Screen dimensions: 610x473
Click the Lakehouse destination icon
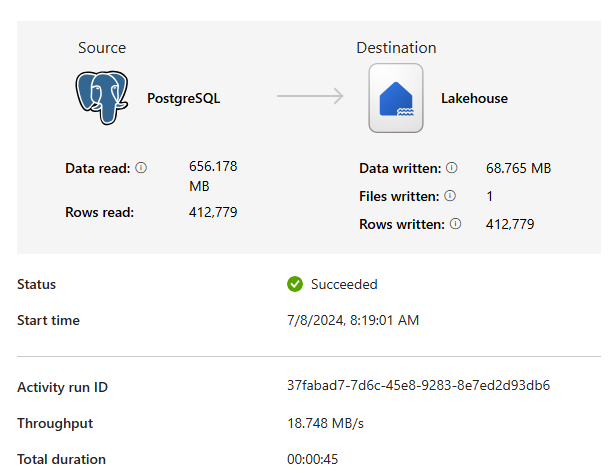point(396,98)
